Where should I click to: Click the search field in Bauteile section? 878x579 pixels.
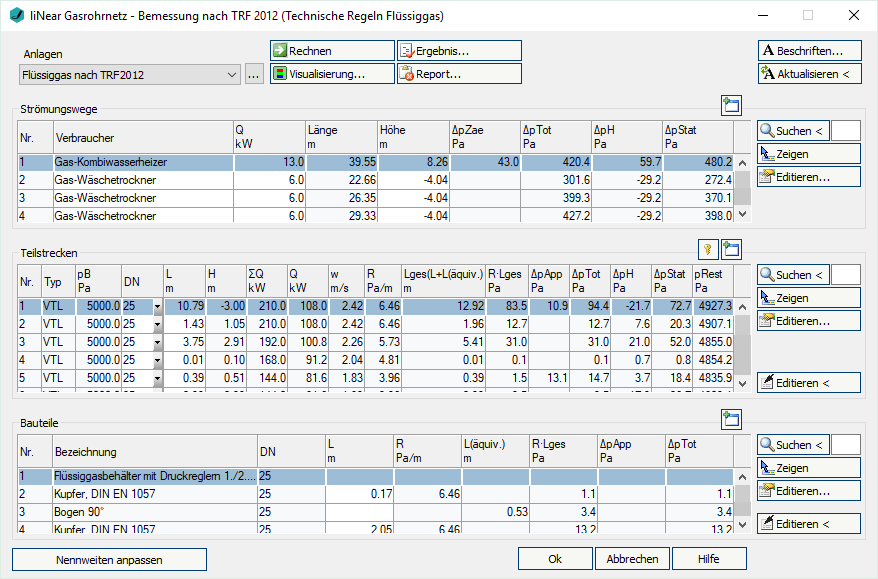[846, 445]
